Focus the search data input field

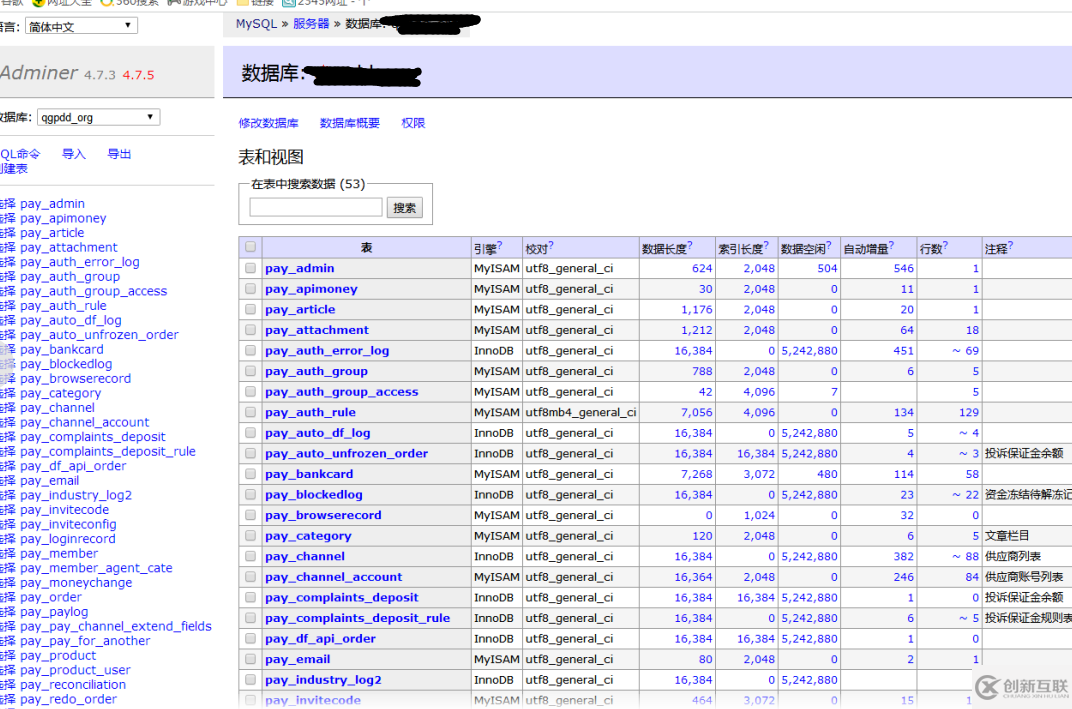point(316,207)
